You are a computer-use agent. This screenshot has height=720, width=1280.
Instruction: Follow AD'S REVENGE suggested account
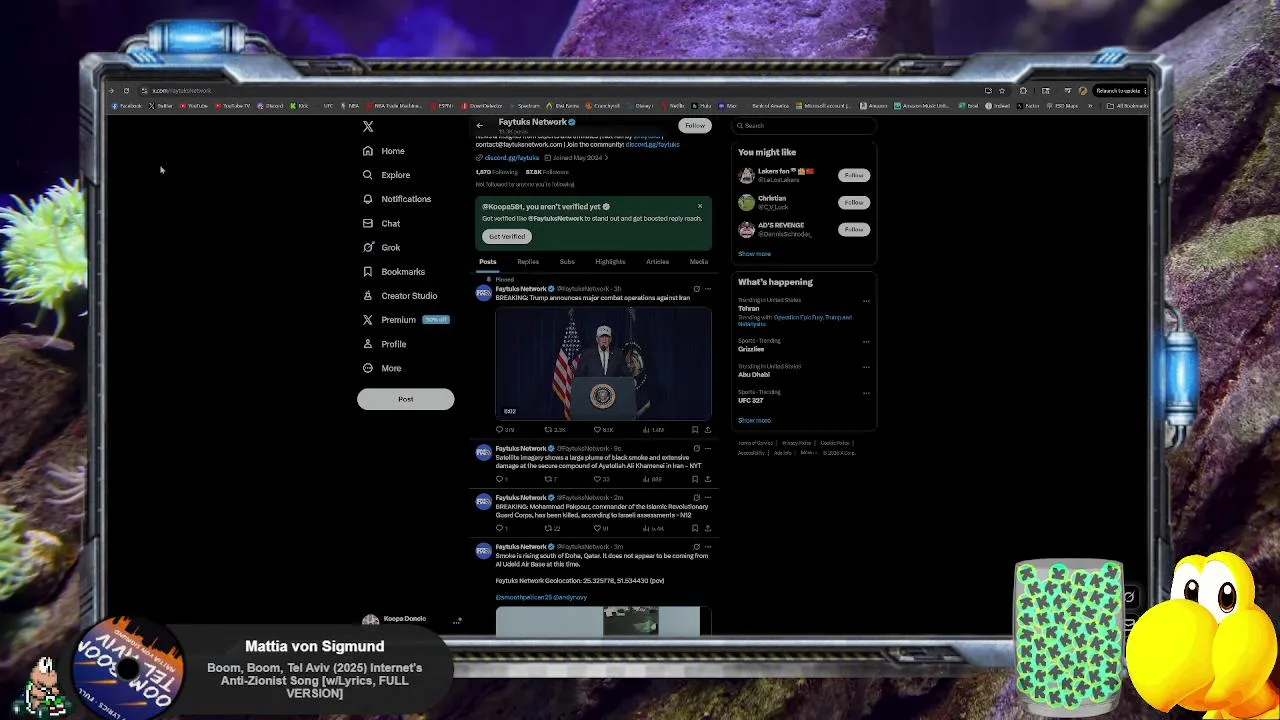(x=853, y=229)
